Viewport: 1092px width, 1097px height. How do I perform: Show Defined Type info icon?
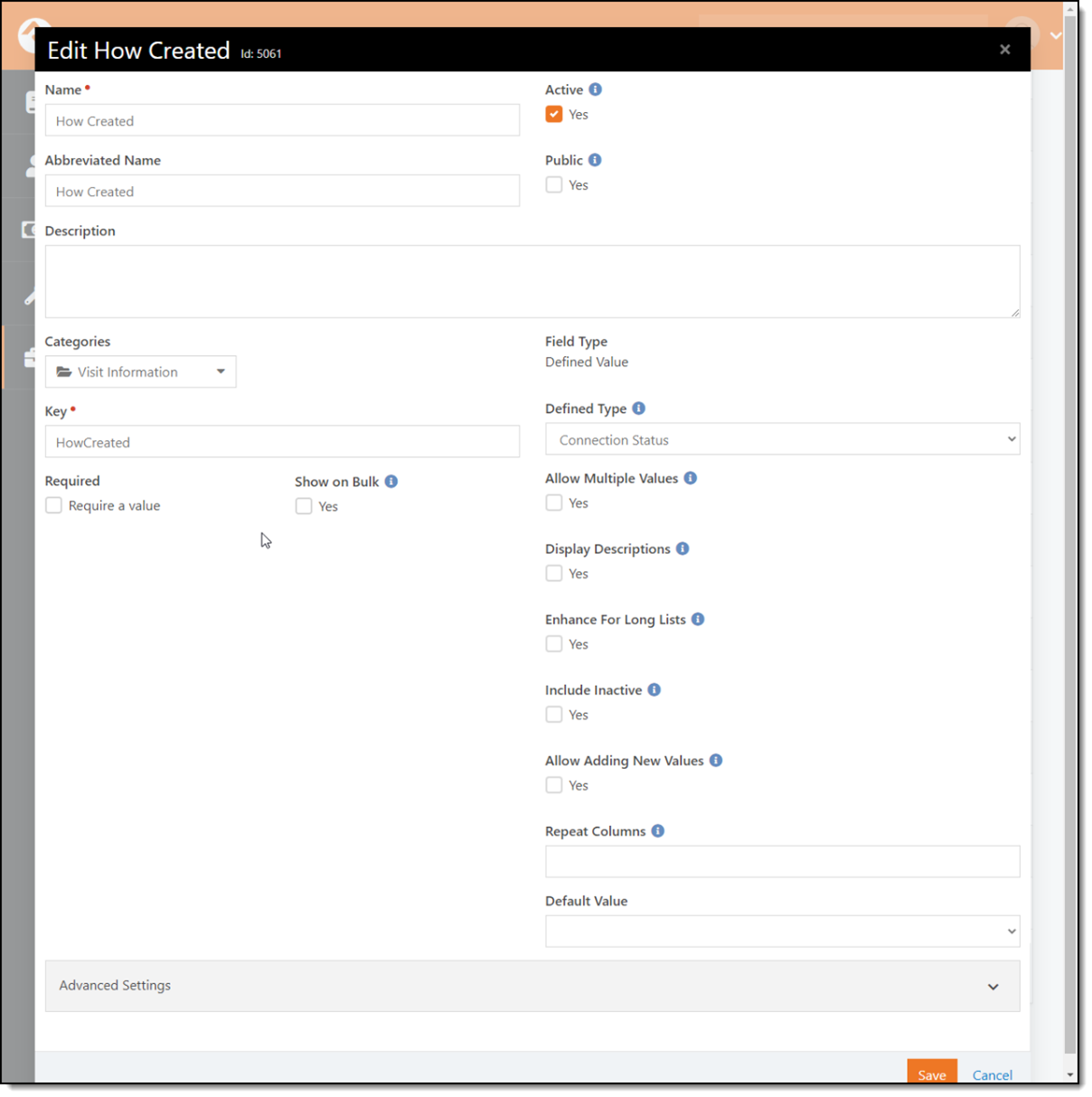point(639,408)
